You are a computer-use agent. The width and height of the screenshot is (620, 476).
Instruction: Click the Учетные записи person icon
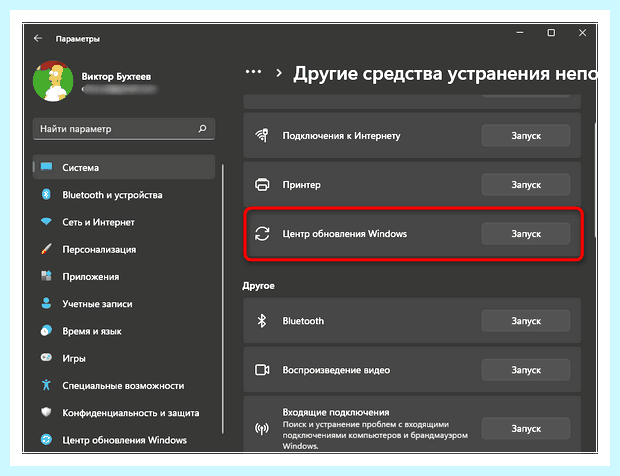click(46, 303)
